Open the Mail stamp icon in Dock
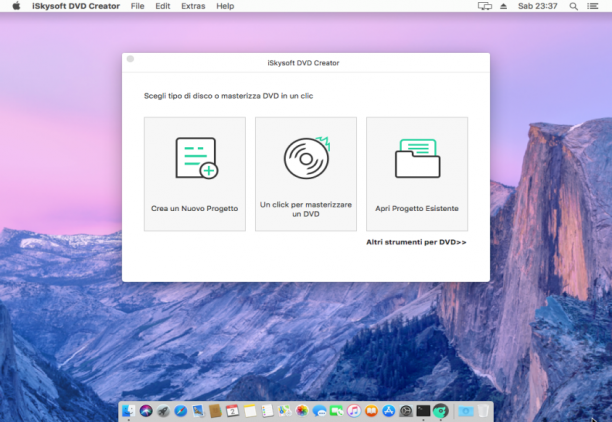 click(198, 411)
